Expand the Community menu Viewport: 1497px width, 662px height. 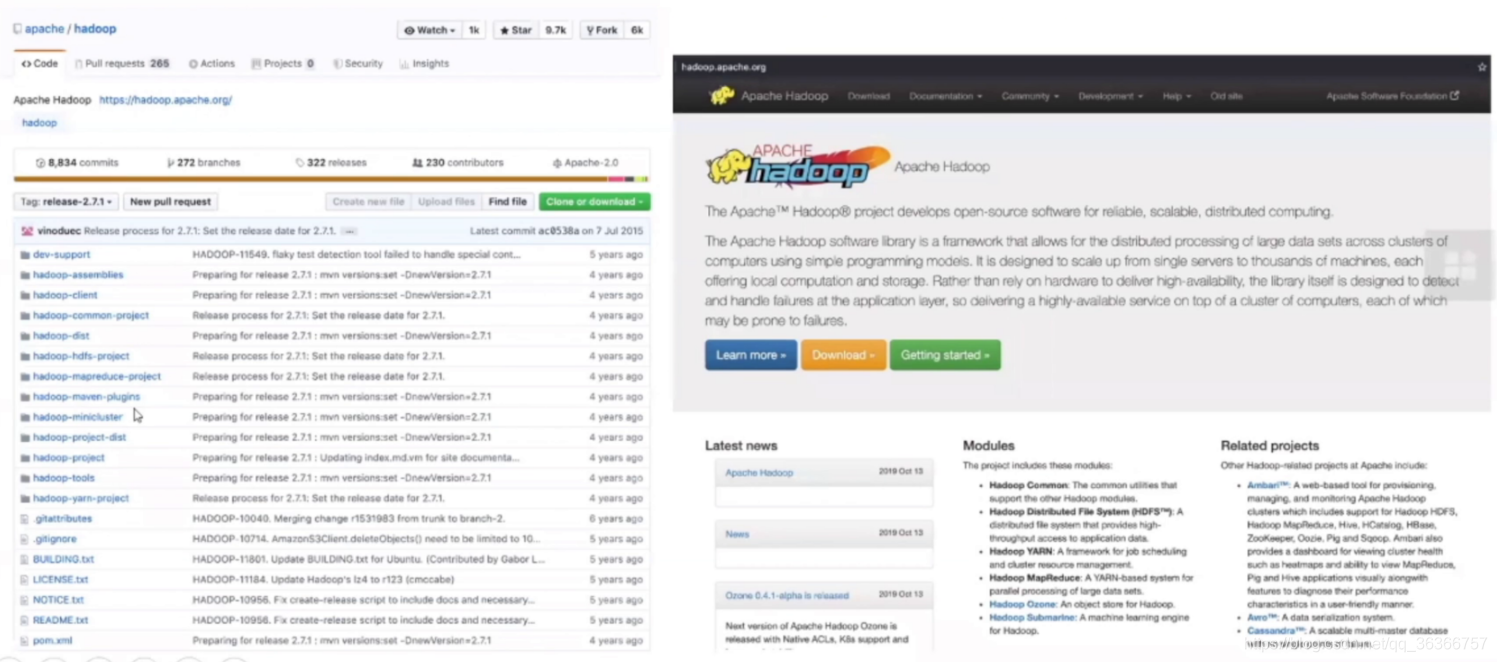click(x=1030, y=96)
